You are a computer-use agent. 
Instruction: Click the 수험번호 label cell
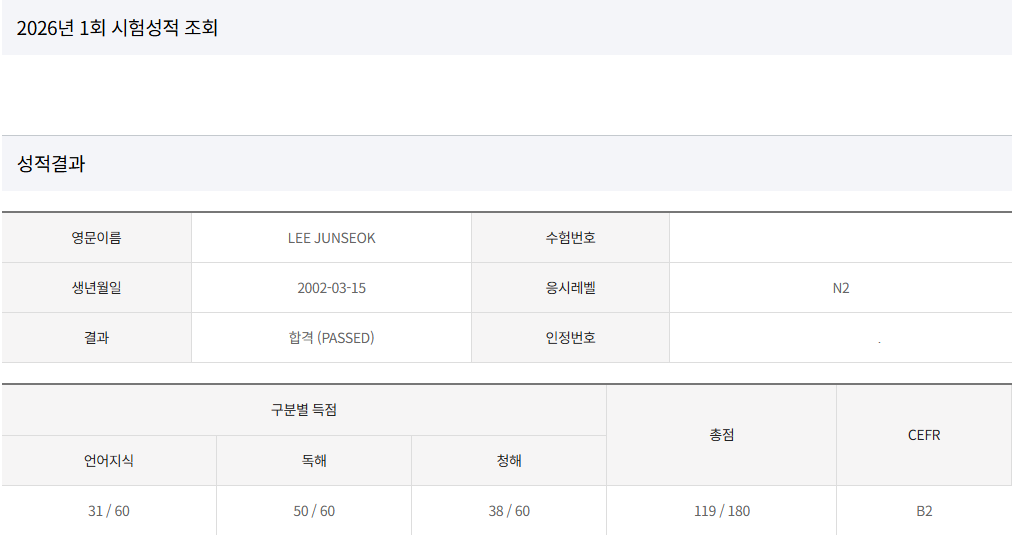pos(570,238)
